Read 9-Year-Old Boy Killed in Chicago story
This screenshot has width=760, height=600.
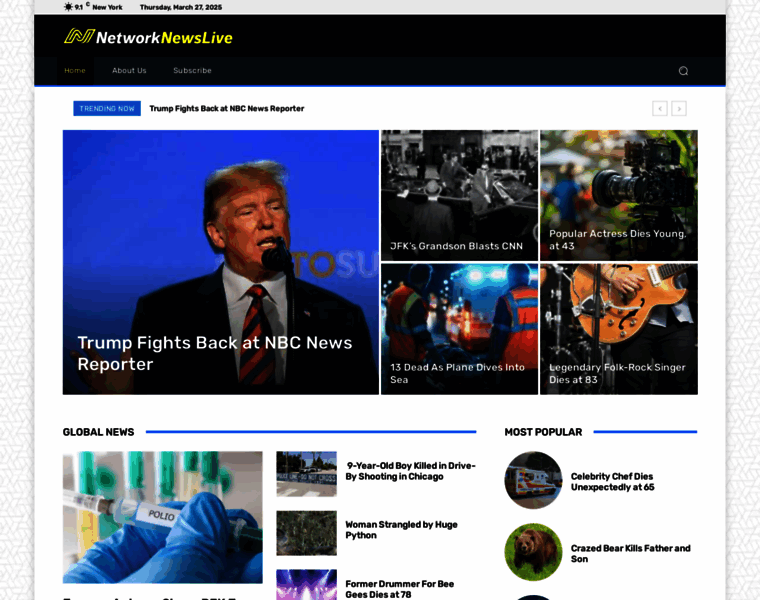[411, 471]
